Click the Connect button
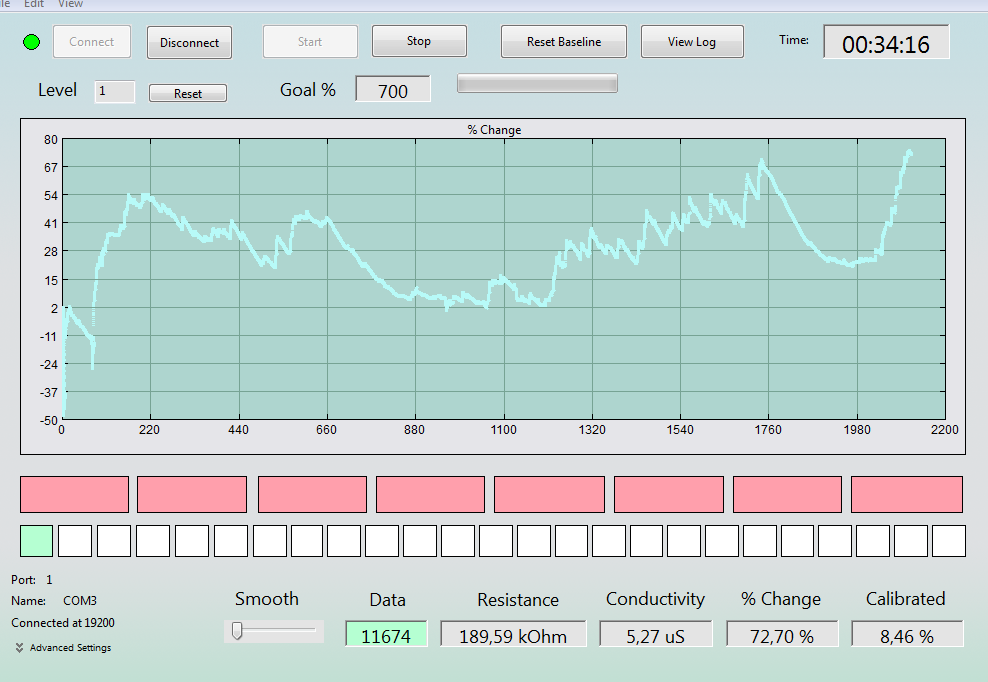This screenshot has height=682, width=988. (x=92, y=42)
